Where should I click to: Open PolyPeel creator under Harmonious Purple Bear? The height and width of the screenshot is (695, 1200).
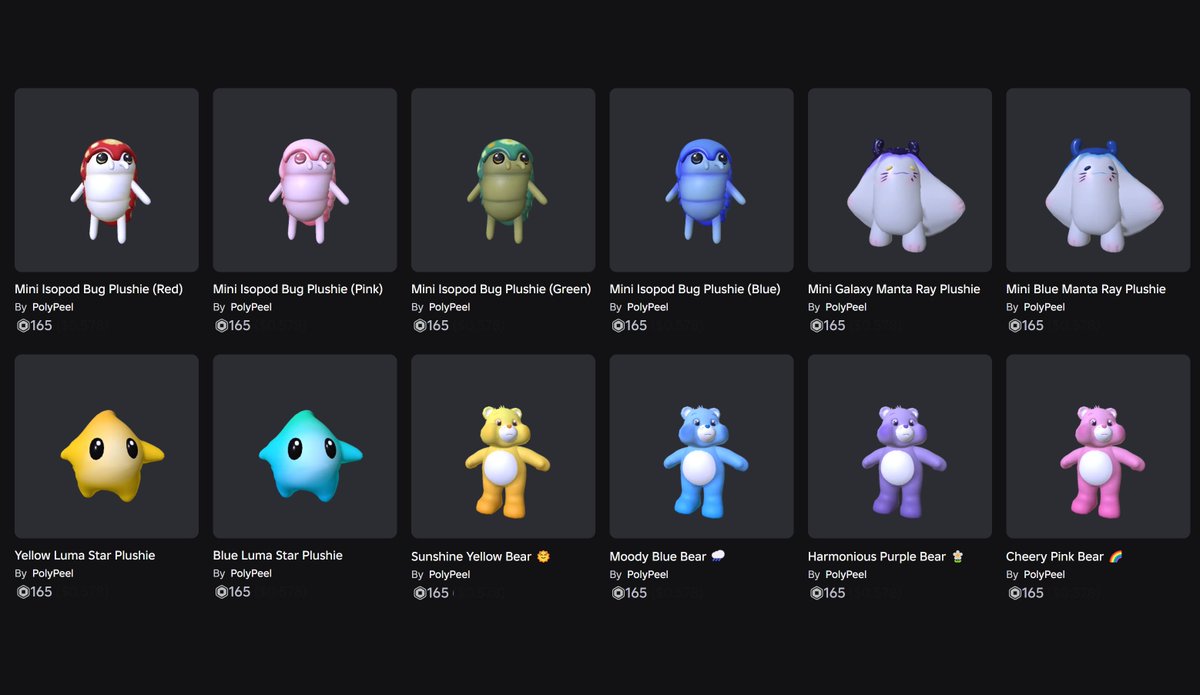pos(846,574)
